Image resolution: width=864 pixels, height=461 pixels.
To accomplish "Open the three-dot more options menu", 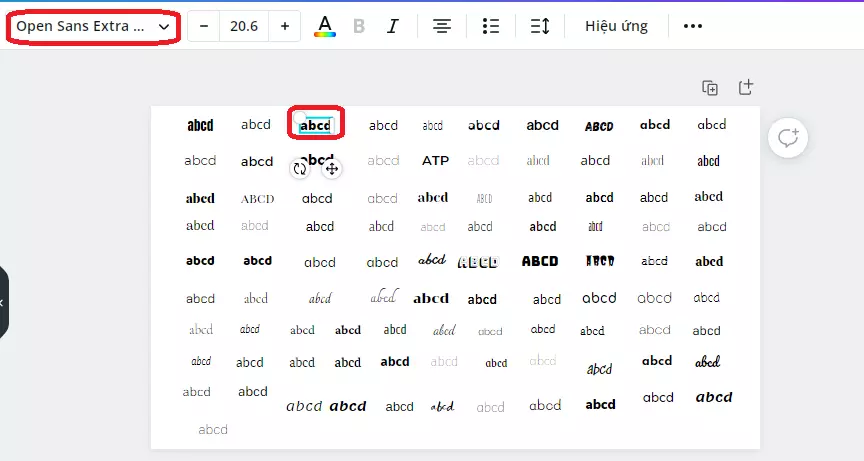I will point(693,26).
